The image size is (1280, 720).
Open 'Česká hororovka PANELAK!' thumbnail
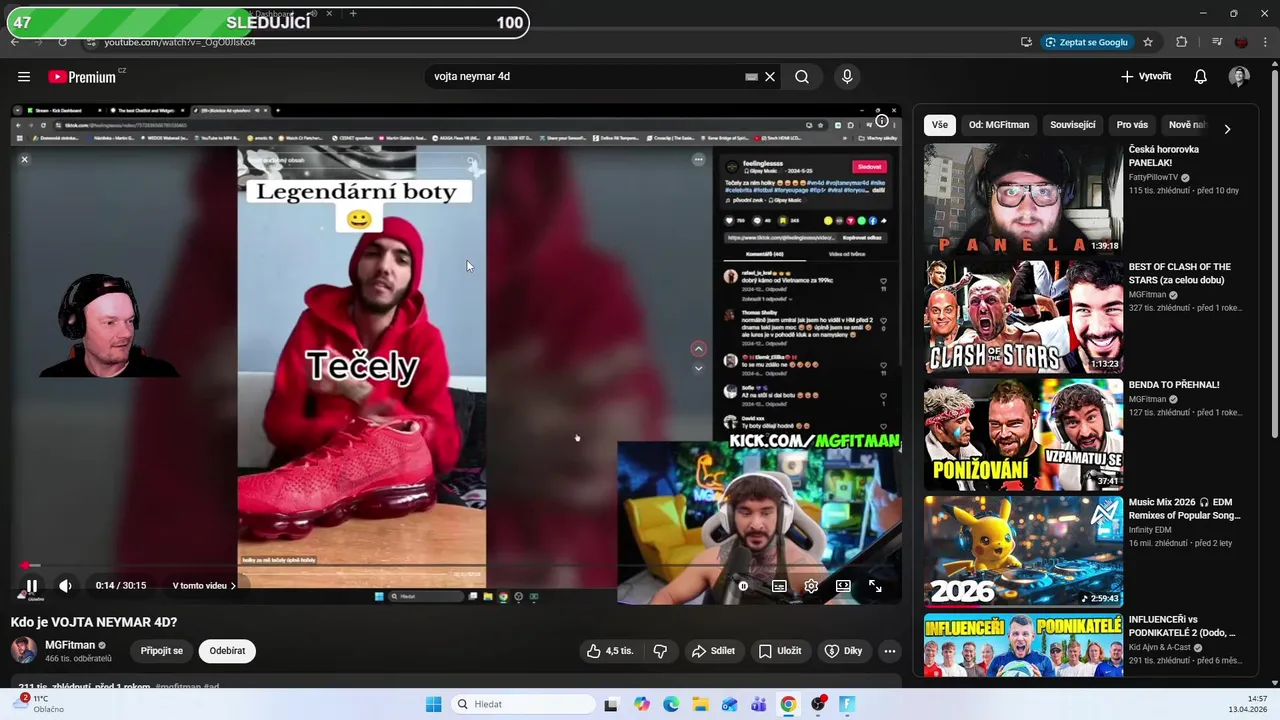pyautogui.click(x=1023, y=199)
